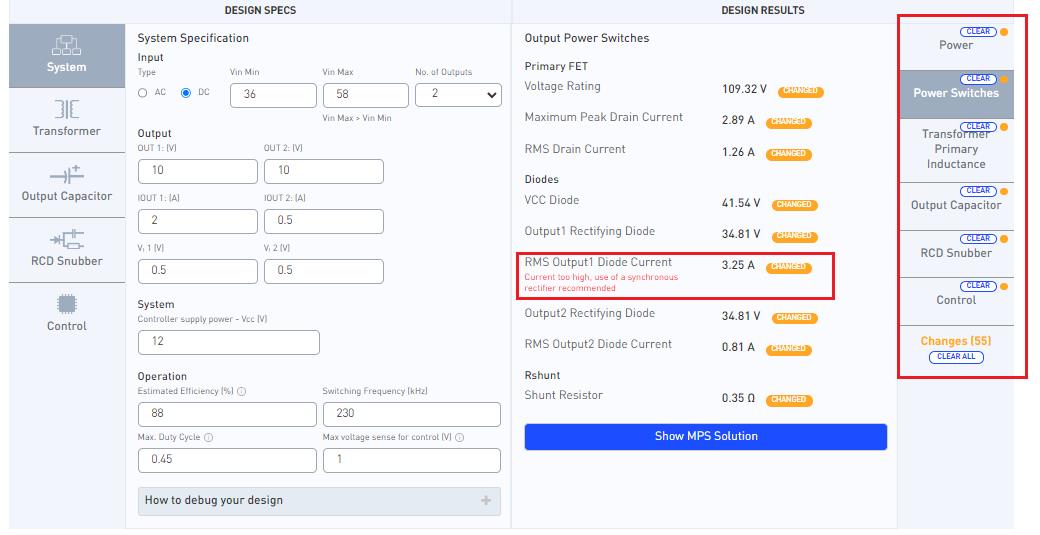Open the Output Capacitor results tab

(x=956, y=206)
